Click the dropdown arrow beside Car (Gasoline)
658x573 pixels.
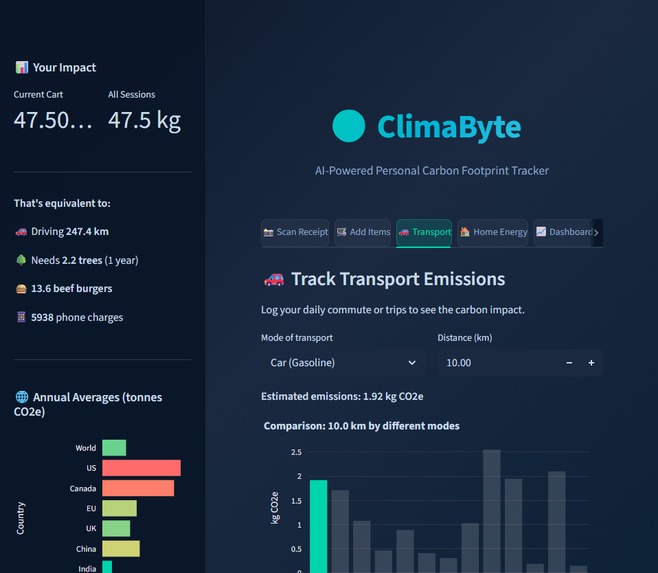412,363
